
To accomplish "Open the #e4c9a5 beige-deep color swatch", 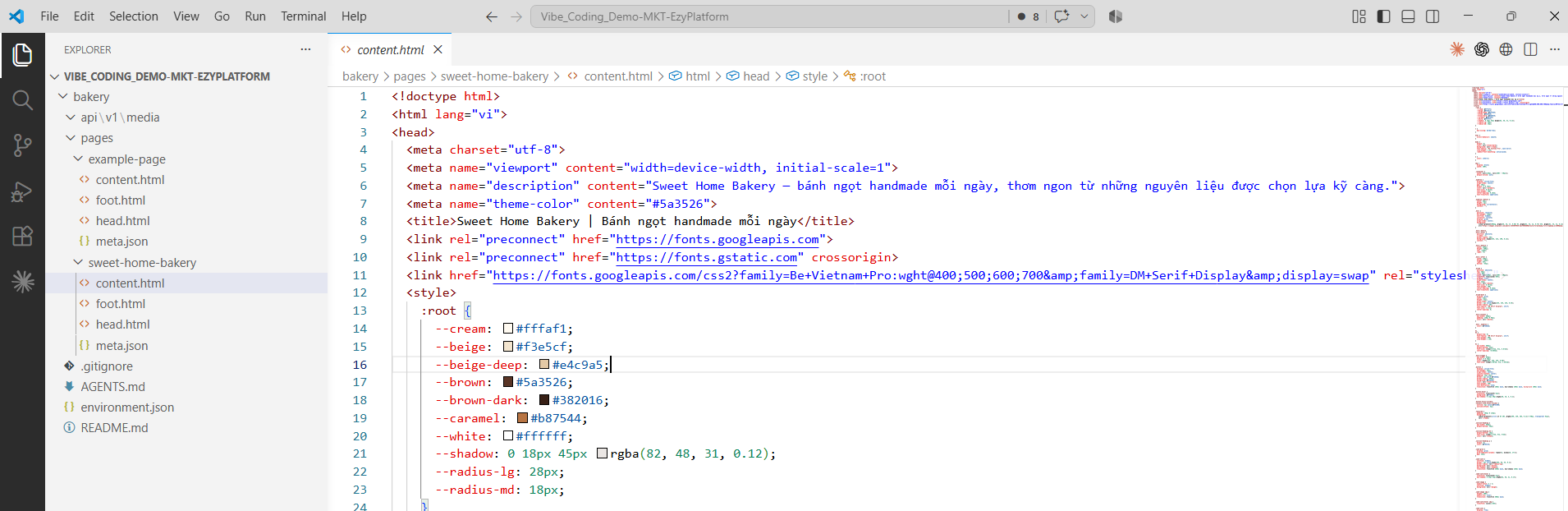I will coord(544,364).
